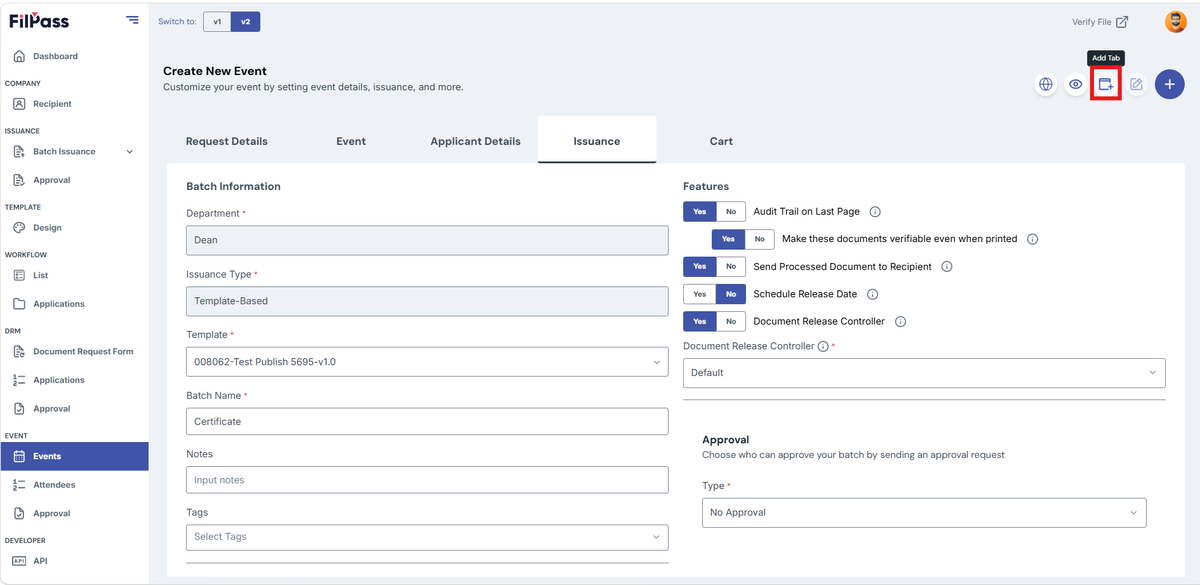The height and width of the screenshot is (585, 1200).
Task: Click the Department field showing Dean
Action: (427, 240)
